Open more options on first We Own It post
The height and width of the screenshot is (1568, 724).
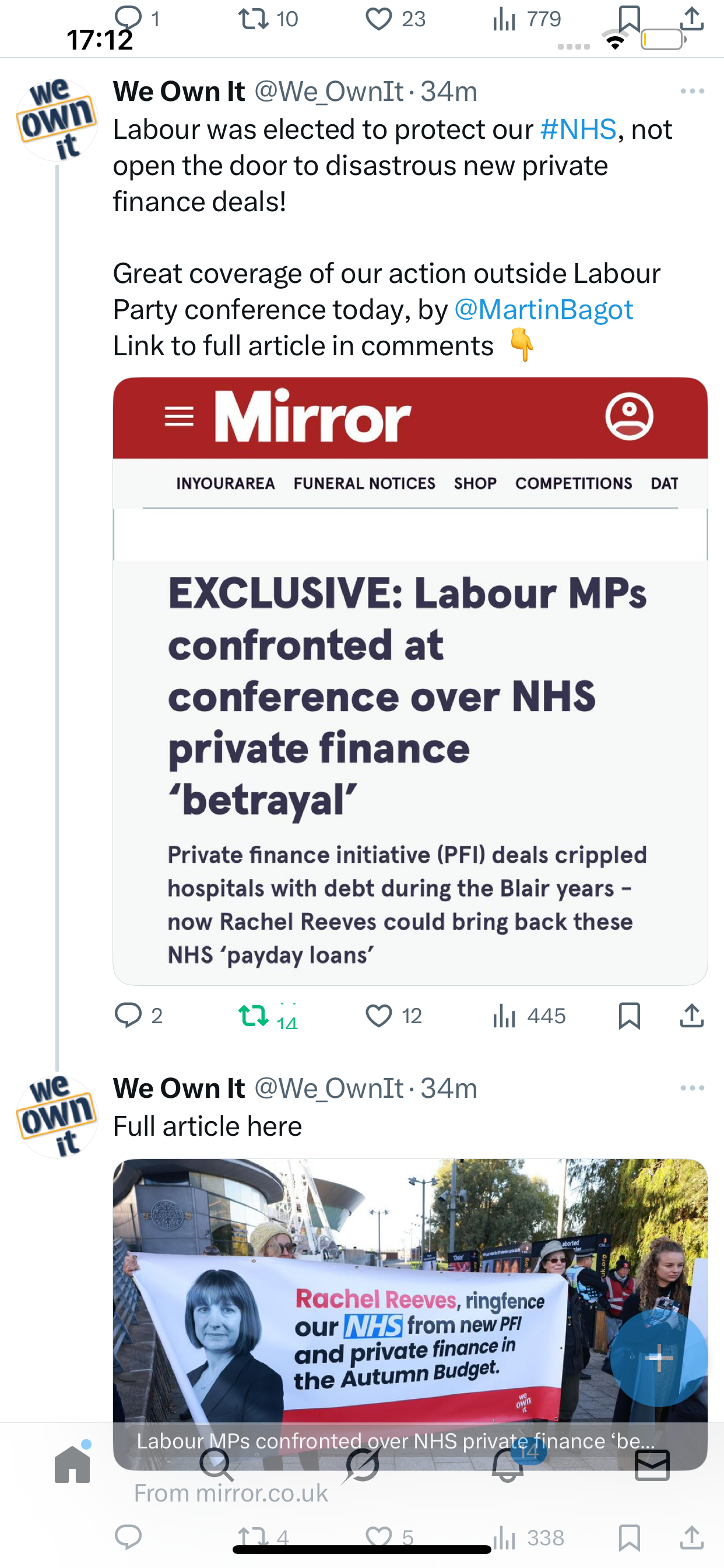[x=692, y=92]
